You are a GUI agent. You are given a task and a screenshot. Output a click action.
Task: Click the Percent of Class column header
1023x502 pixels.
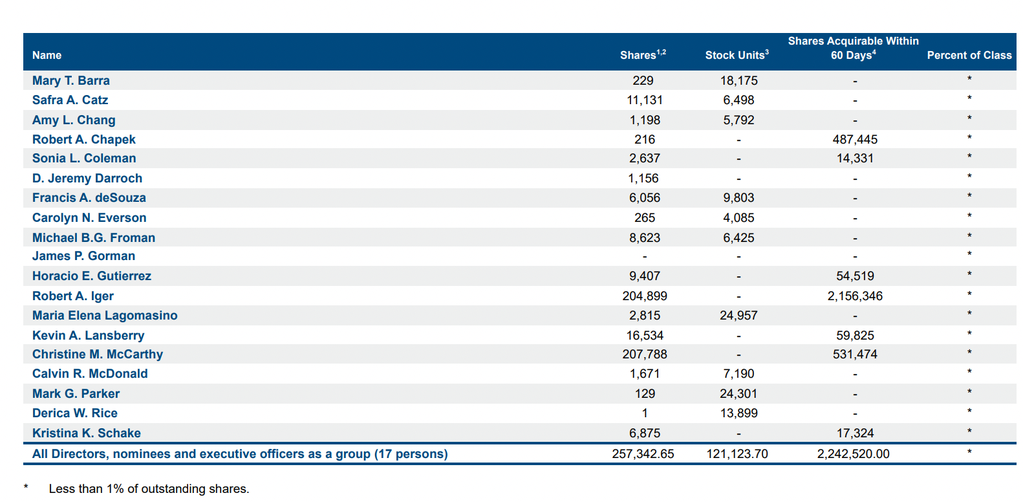969,55
